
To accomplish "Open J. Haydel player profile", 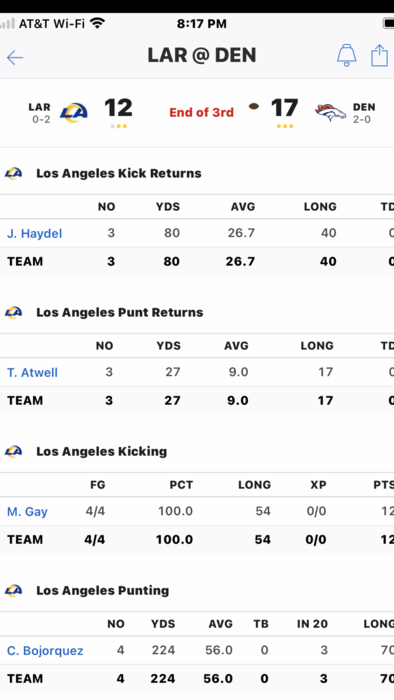I will 34,233.
